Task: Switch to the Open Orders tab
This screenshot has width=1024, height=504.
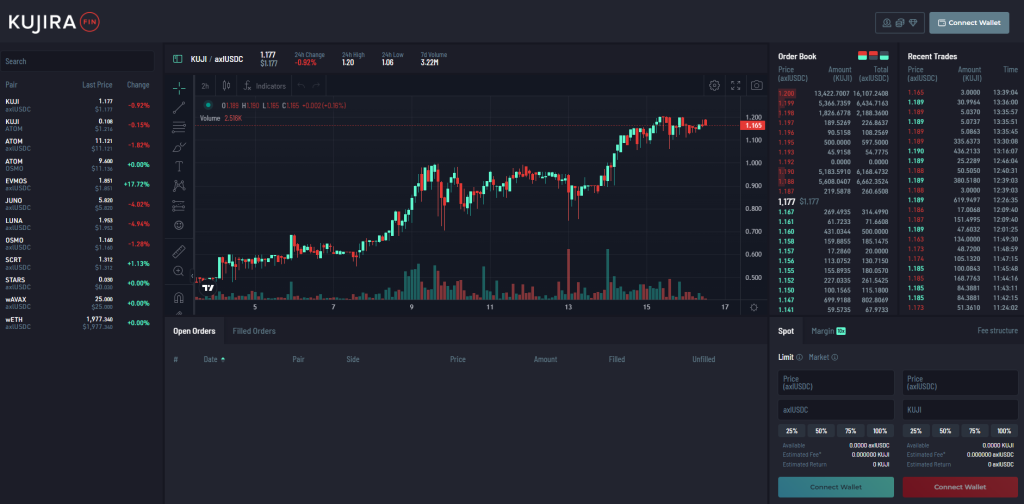Action: point(194,331)
